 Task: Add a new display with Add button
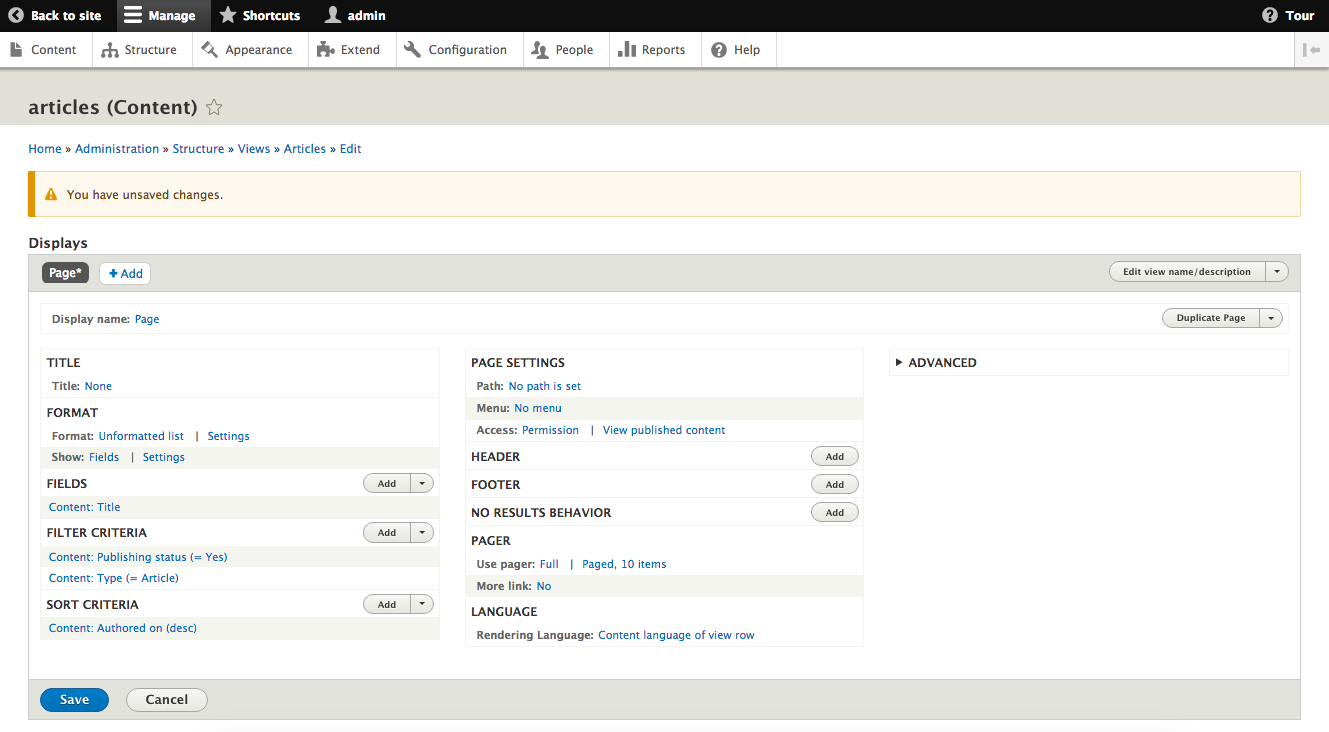[125, 273]
